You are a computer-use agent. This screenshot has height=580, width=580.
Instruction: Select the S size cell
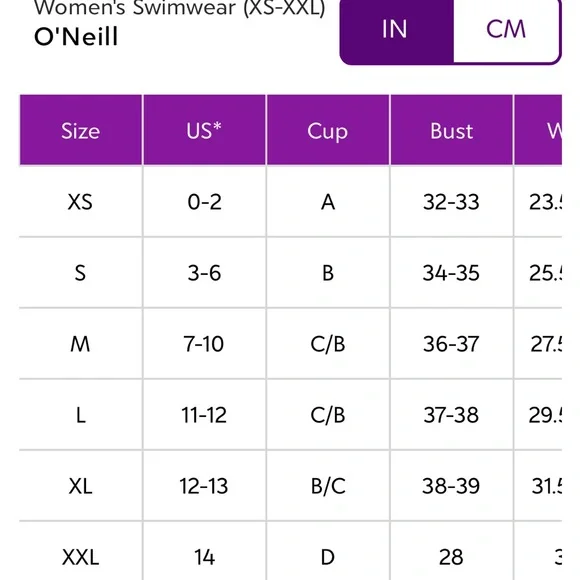click(x=80, y=273)
